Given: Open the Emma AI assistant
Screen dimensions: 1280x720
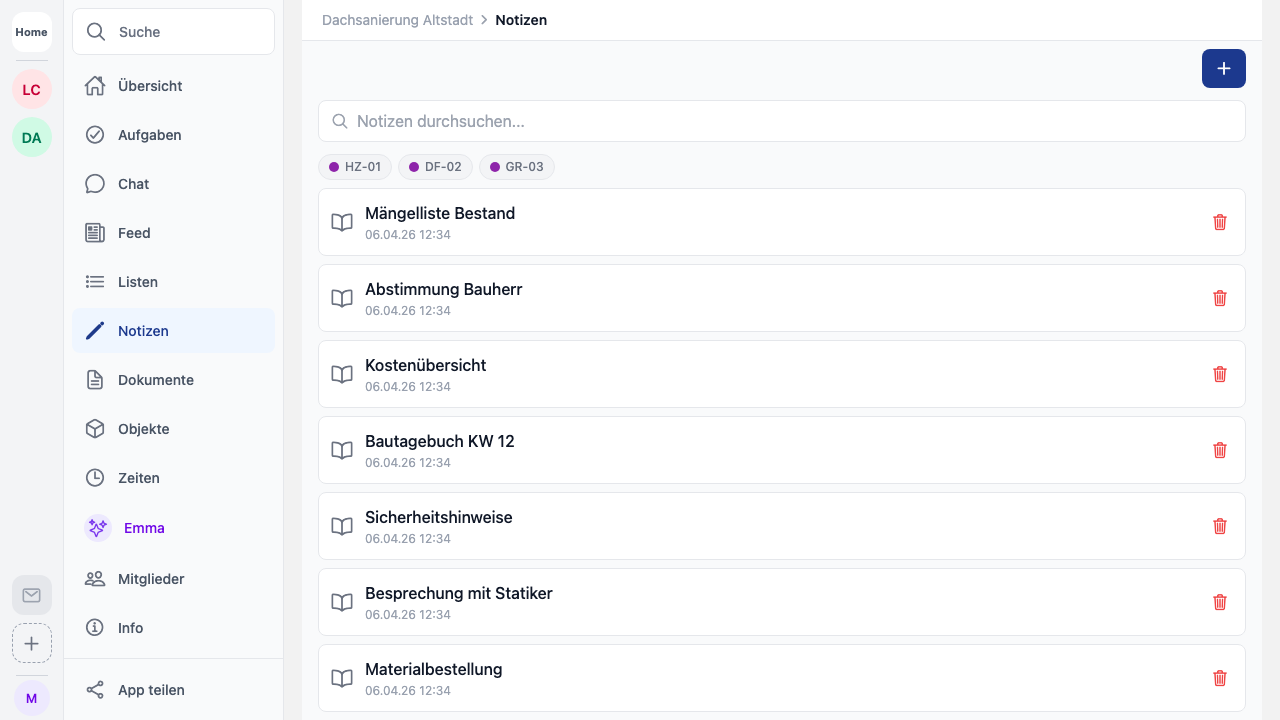Looking at the screenshot, I should (x=143, y=528).
